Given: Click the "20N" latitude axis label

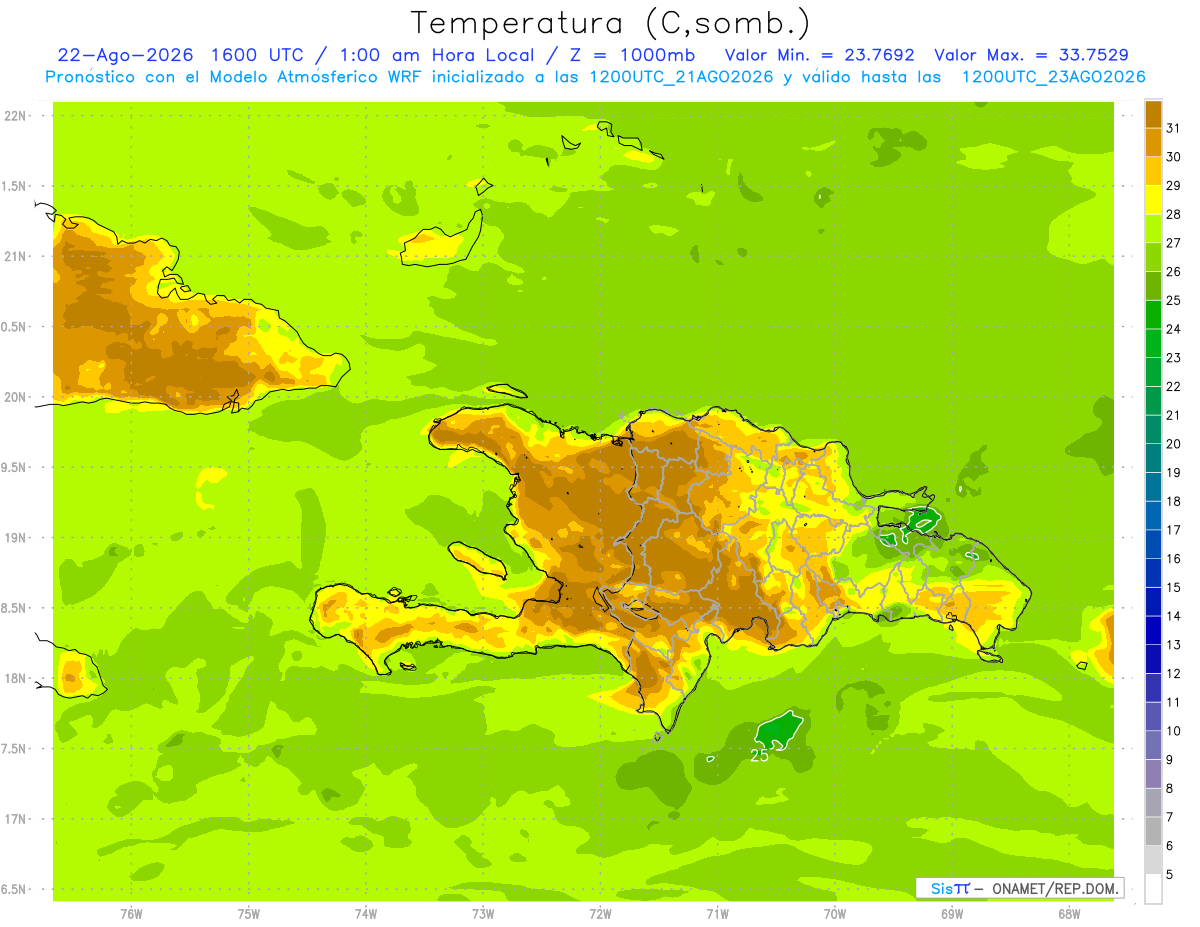Looking at the screenshot, I should 14,397.
